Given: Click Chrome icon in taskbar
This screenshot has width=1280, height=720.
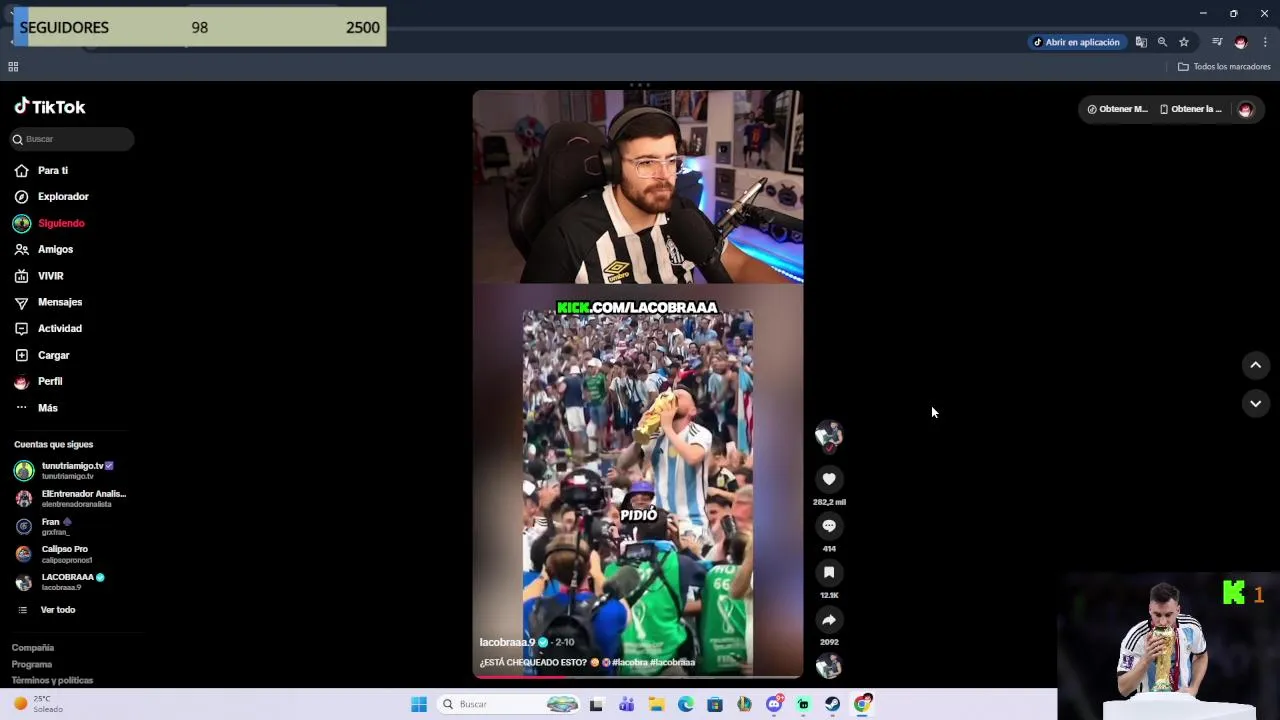Looking at the screenshot, I should pos(862,704).
